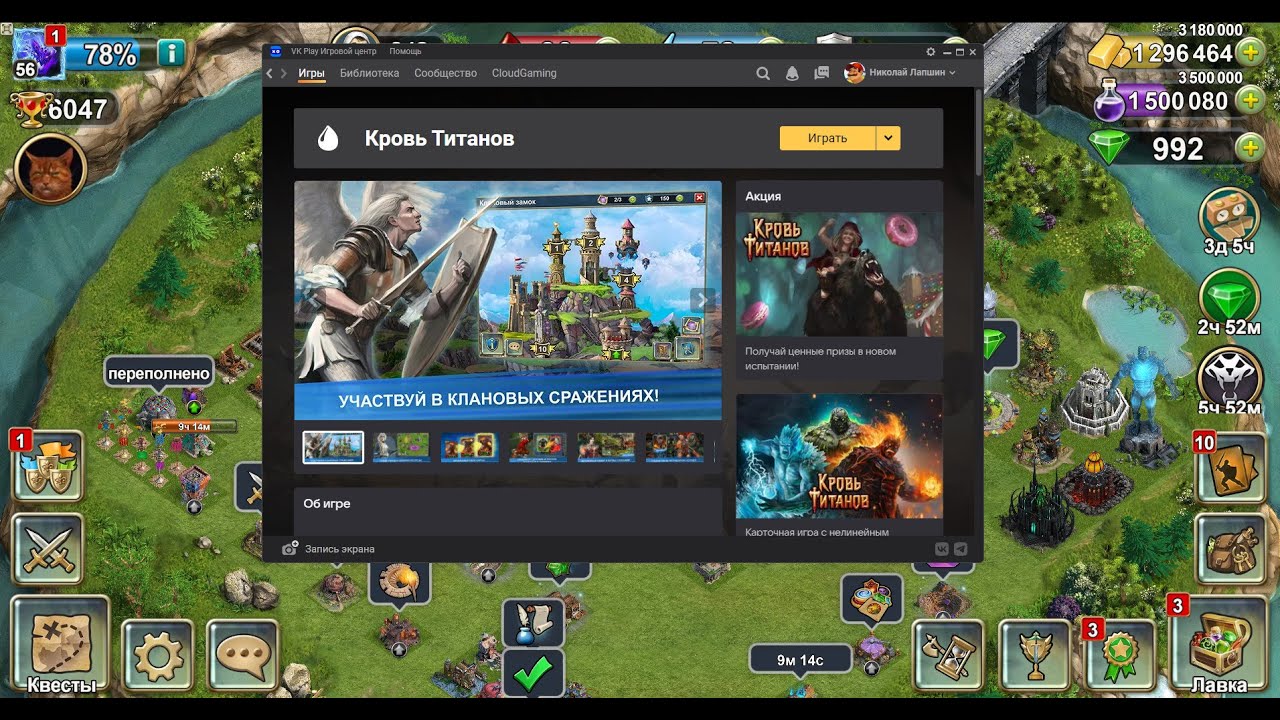
Task: Start Запись экрана screen recording
Action: (x=329, y=549)
